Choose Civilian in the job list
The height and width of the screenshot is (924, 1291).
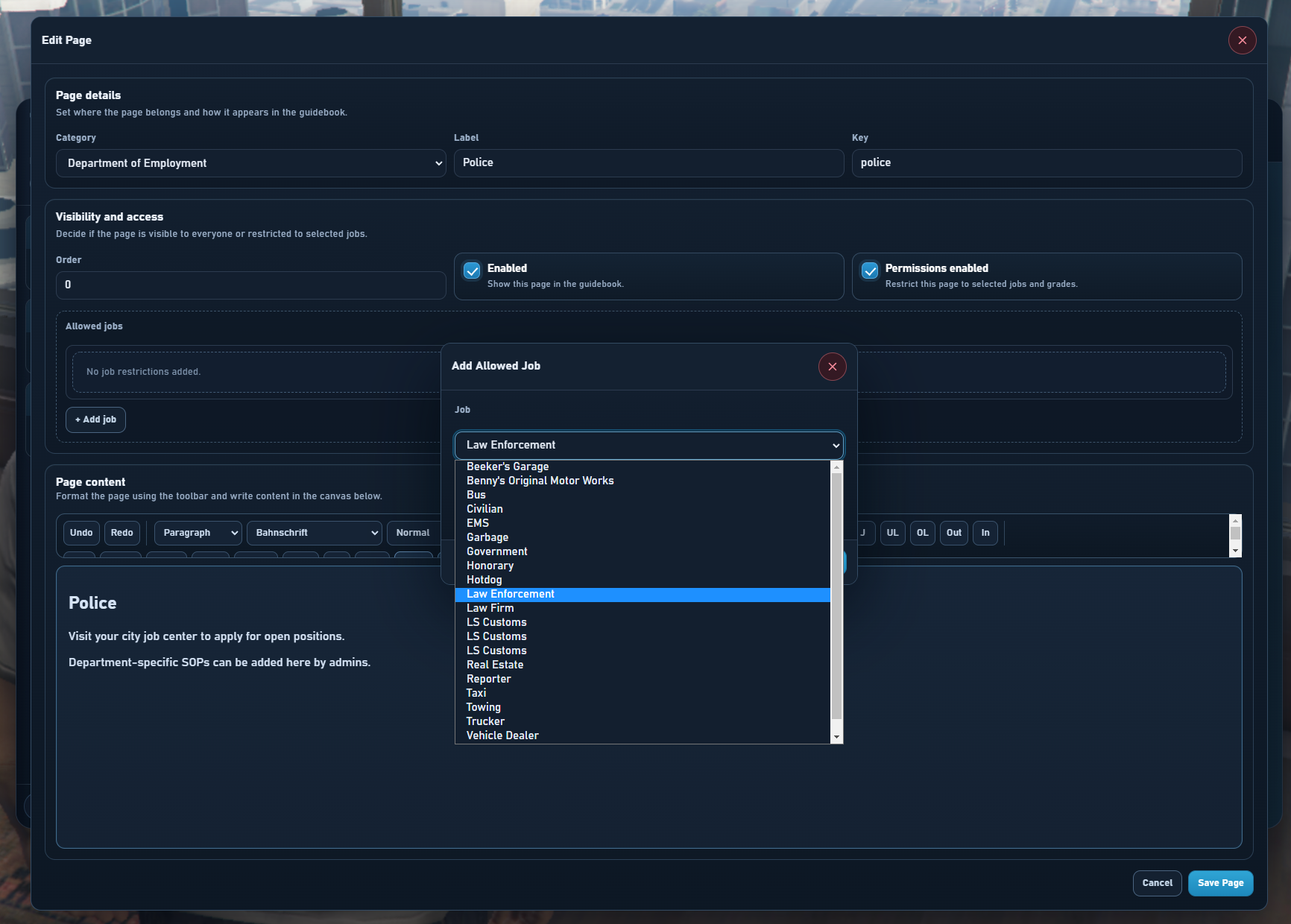pyautogui.click(x=643, y=510)
